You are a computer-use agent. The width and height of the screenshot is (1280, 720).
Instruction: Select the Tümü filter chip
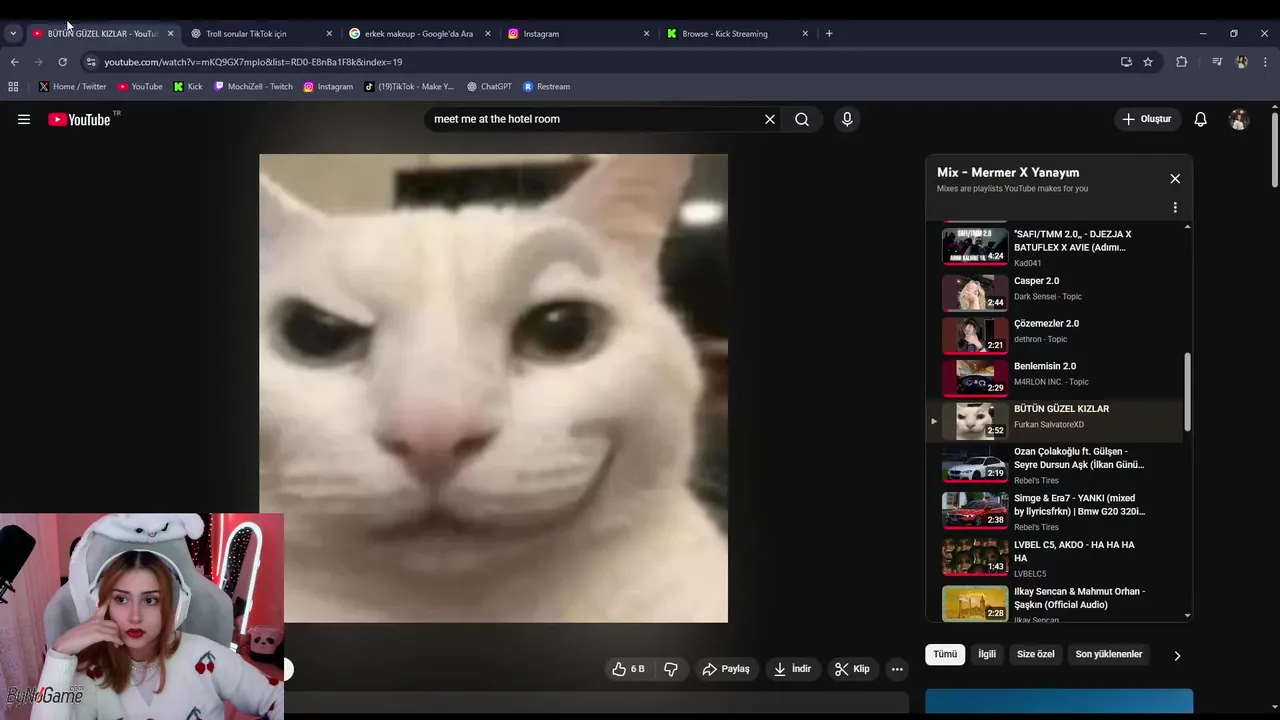coord(945,654)
